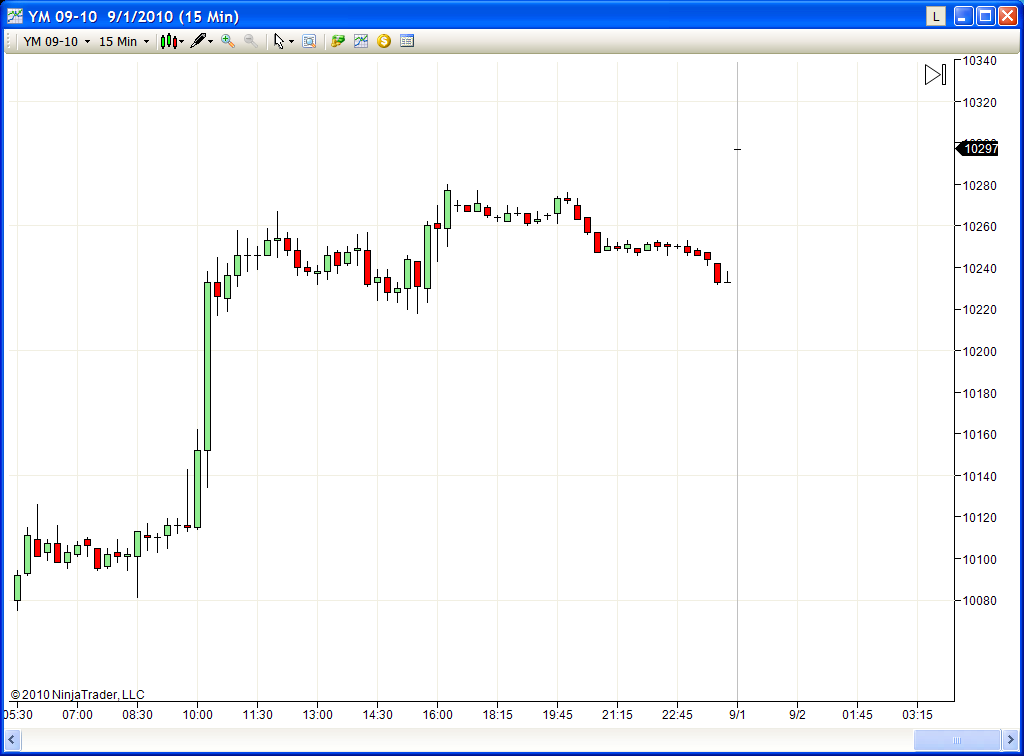Click the zoom in magnifier icon

pyautogui.click(x=228, y=41)
